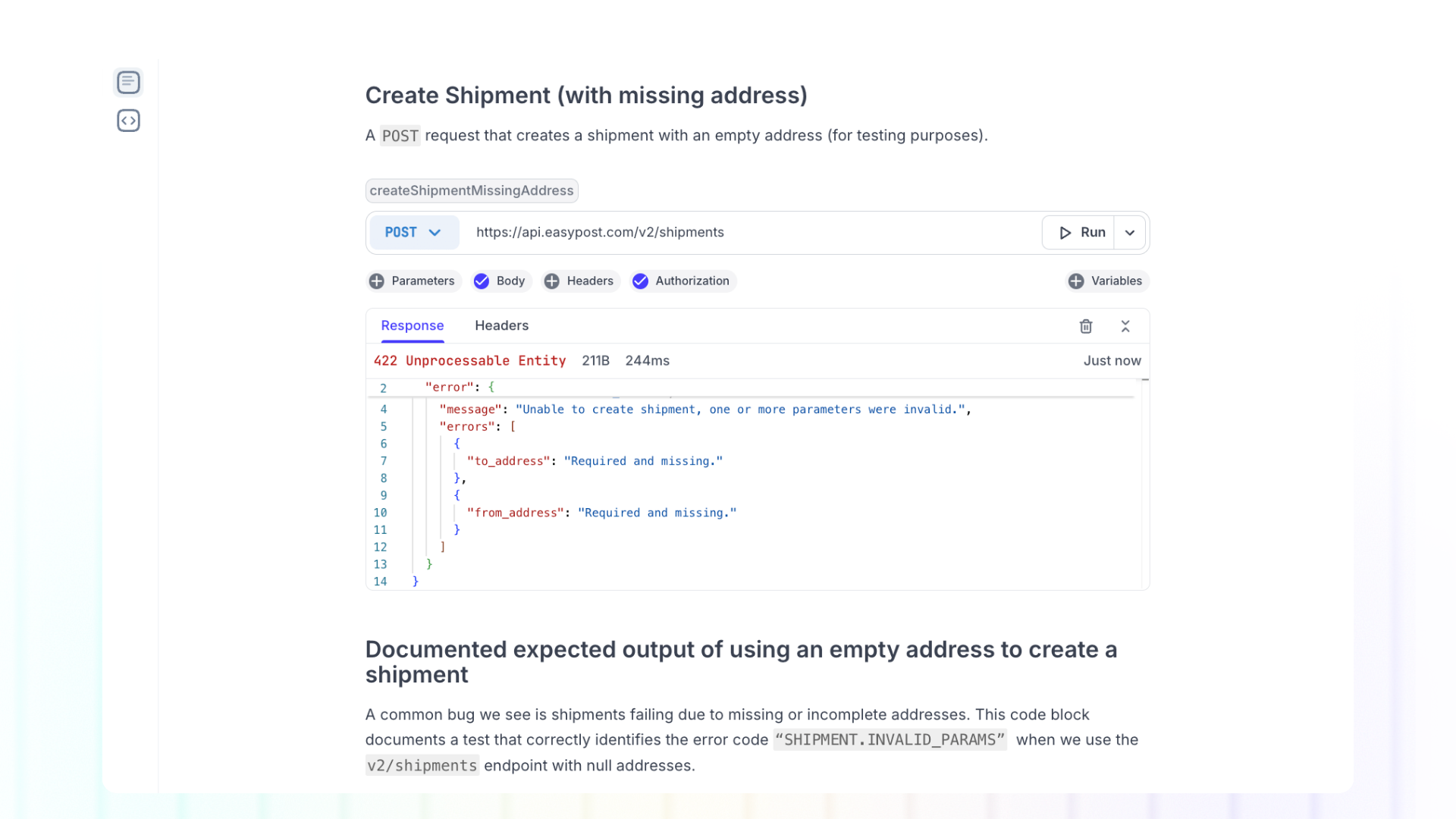Click line 7 to_address in response

[509, 461]
